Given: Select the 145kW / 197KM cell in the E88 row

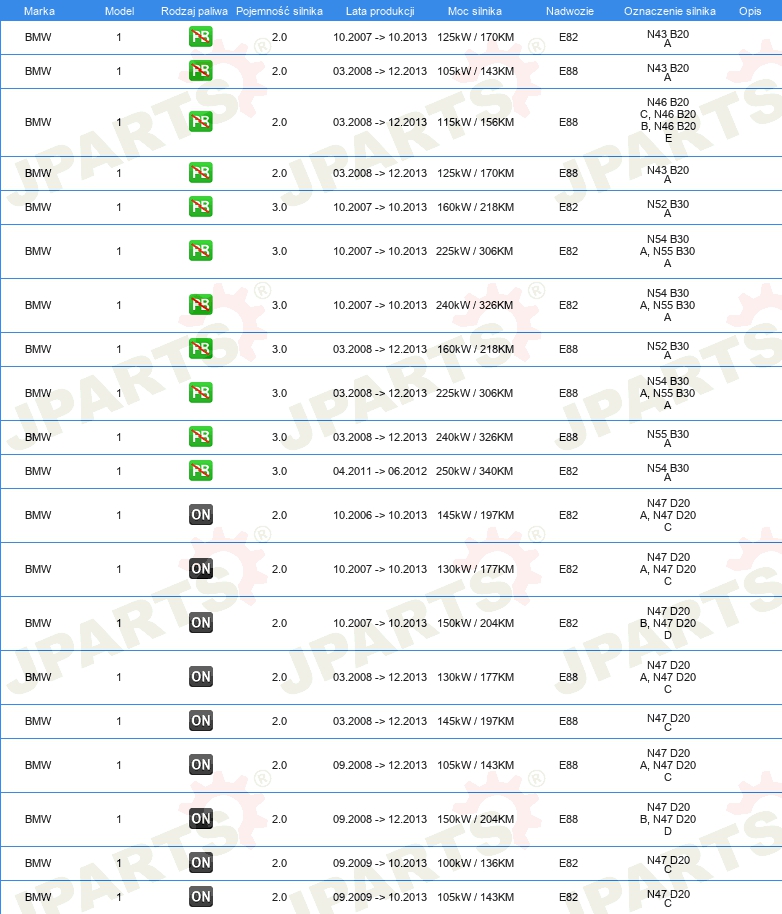Looking at the screenshot, I should (x=475, y=721).
